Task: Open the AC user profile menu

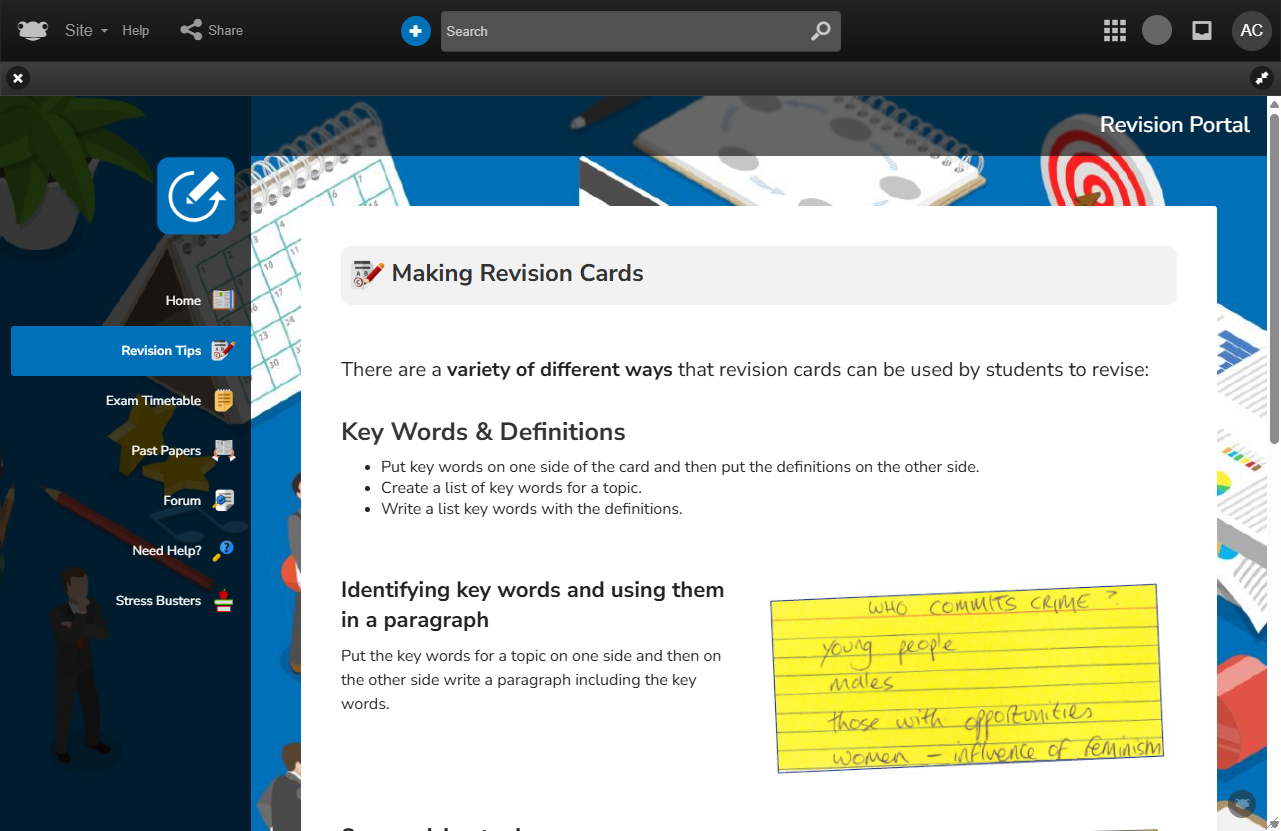Action: (x=1251, y=31)
